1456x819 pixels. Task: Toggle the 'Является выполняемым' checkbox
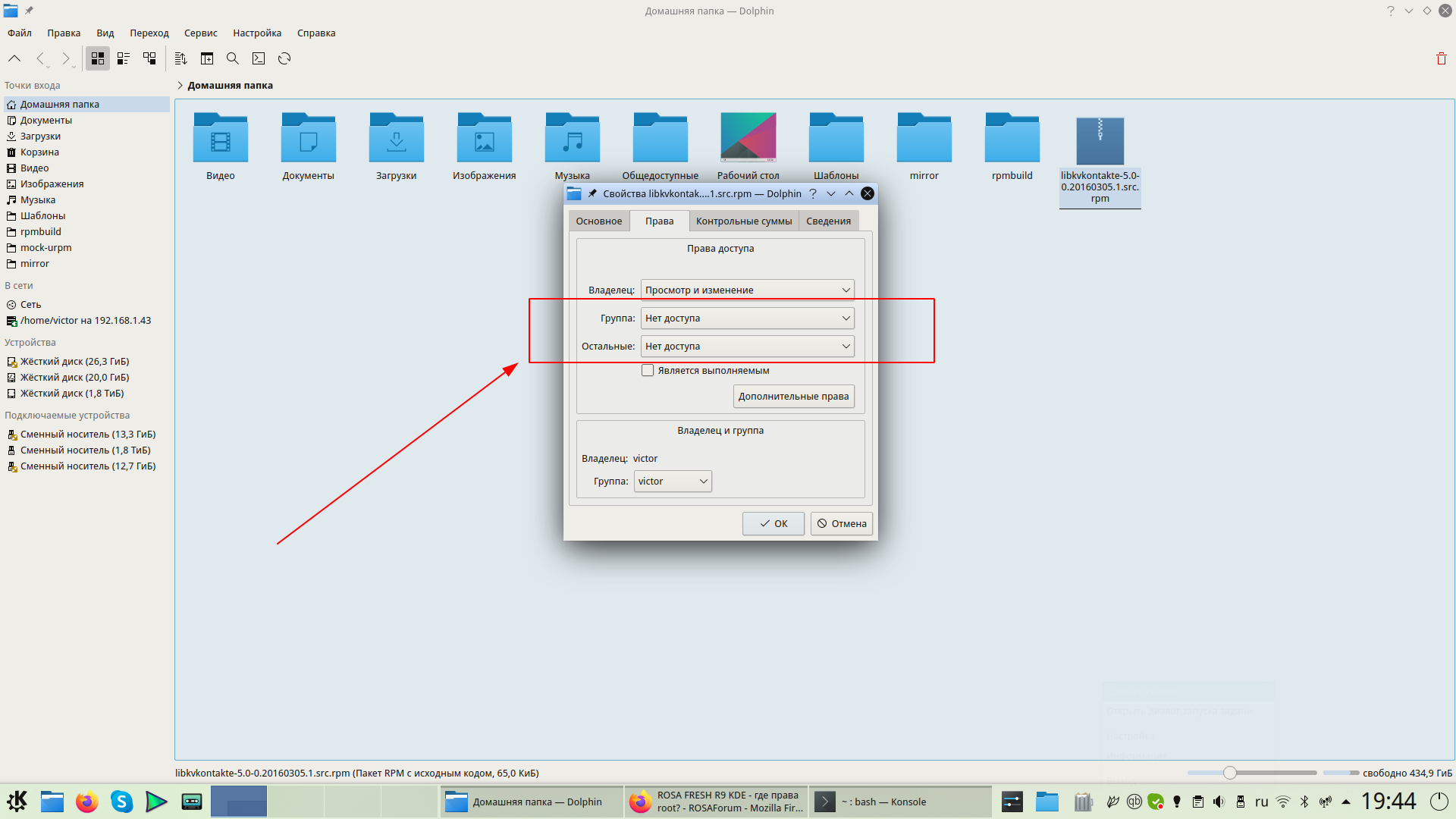click(648, 371)
